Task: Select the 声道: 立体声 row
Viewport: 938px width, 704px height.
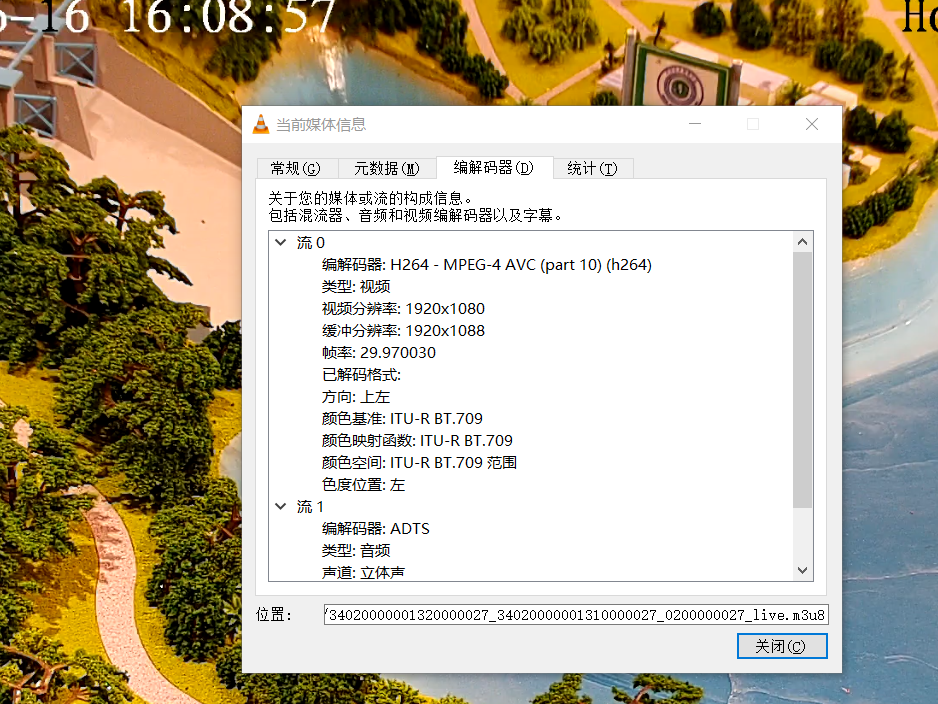Action: point(363,572)
